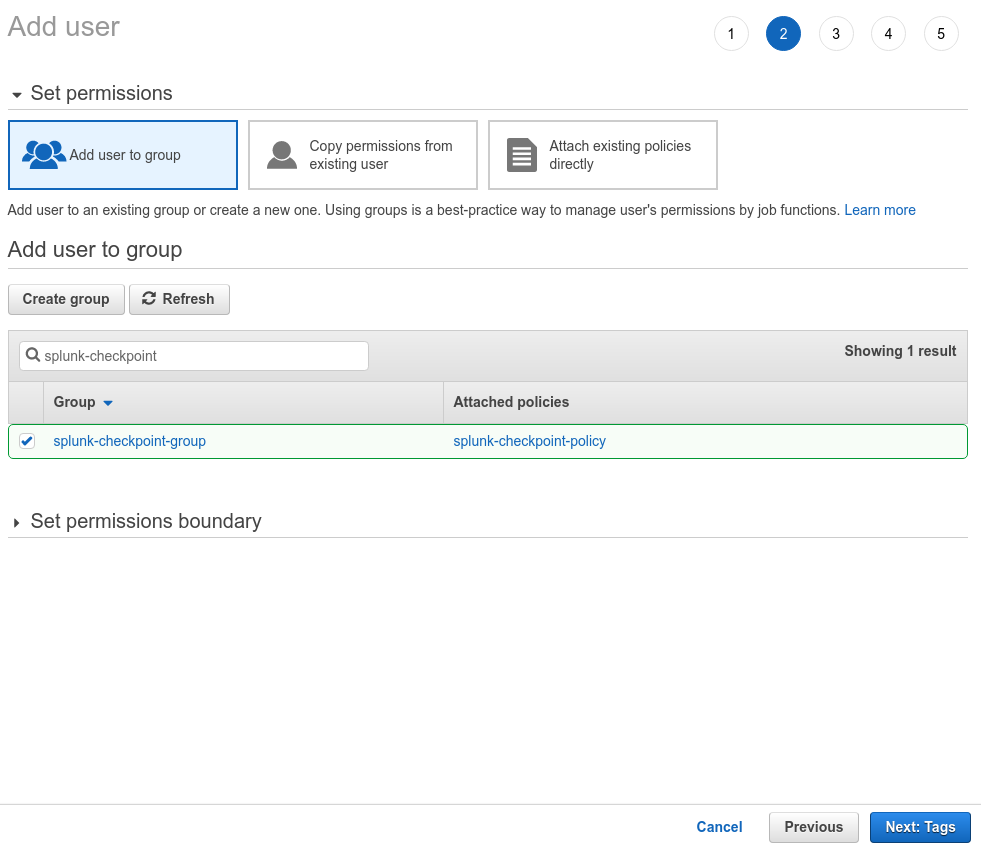Sort by the Group column arrow
The width and height of the screenshot is (981, 849).
108,403
